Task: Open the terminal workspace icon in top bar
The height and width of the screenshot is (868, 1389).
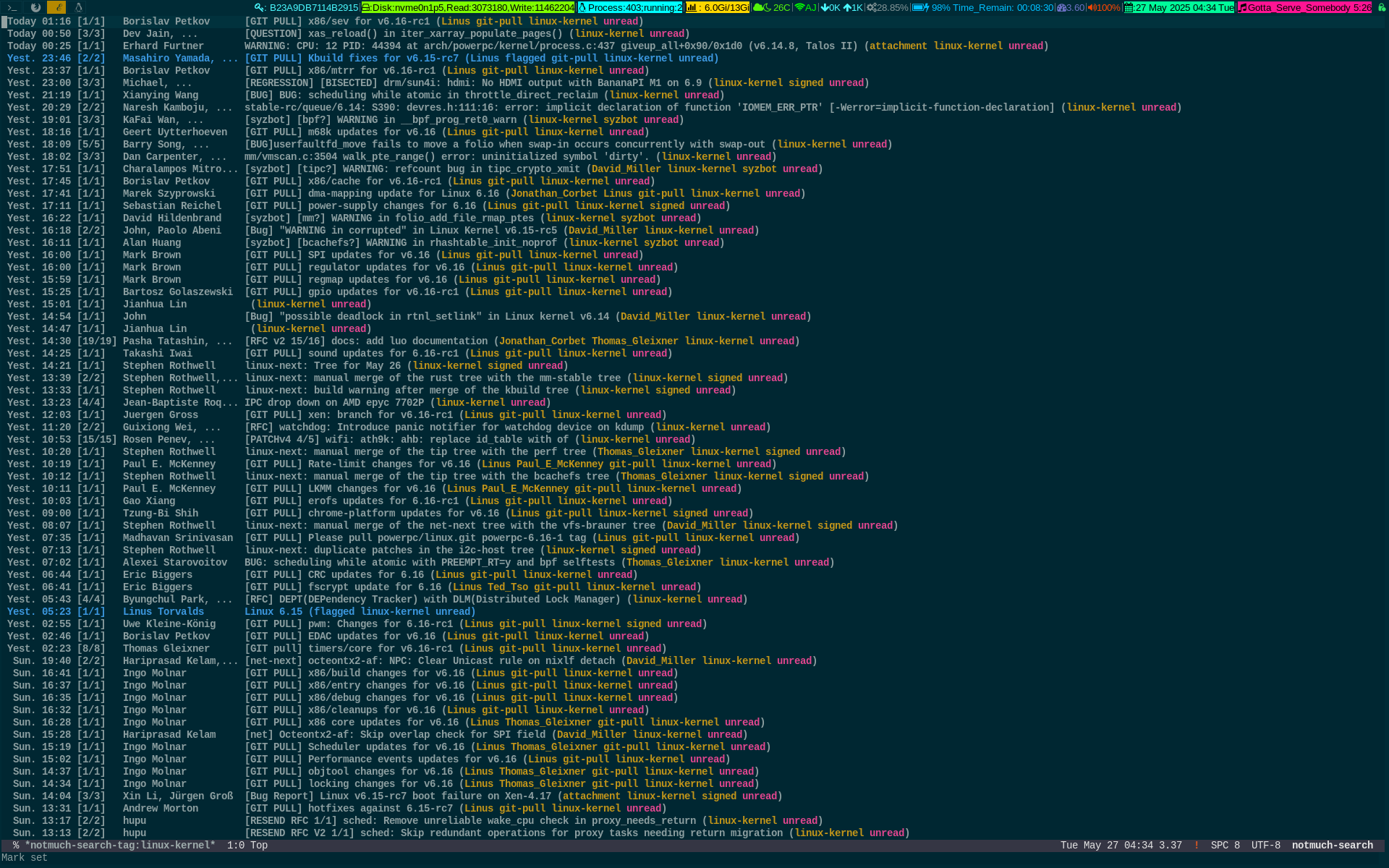Action: (12, 7)
